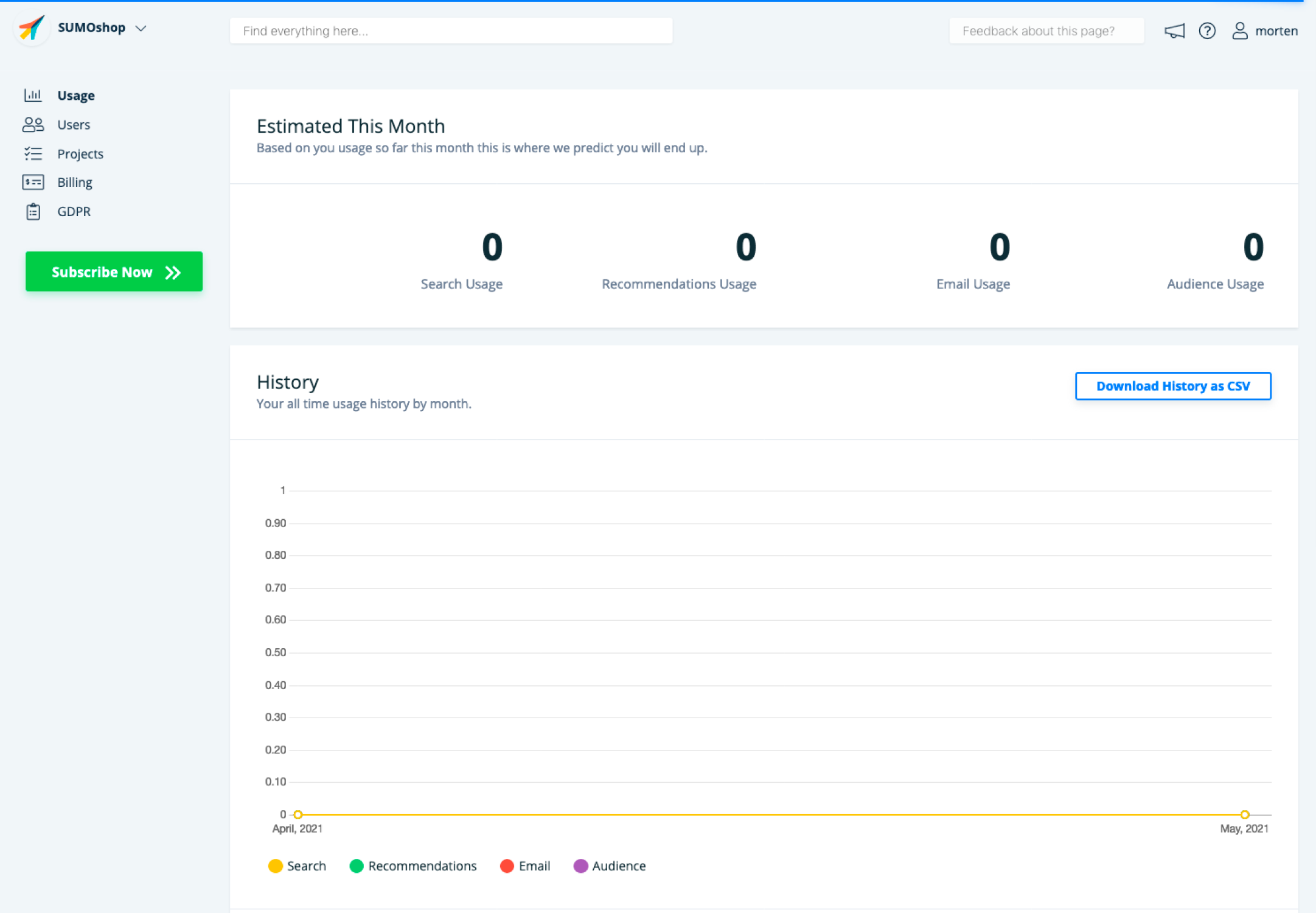Click the GDPR clipboard icon
The image size is (1316, 913).
[x=33, y=211]
